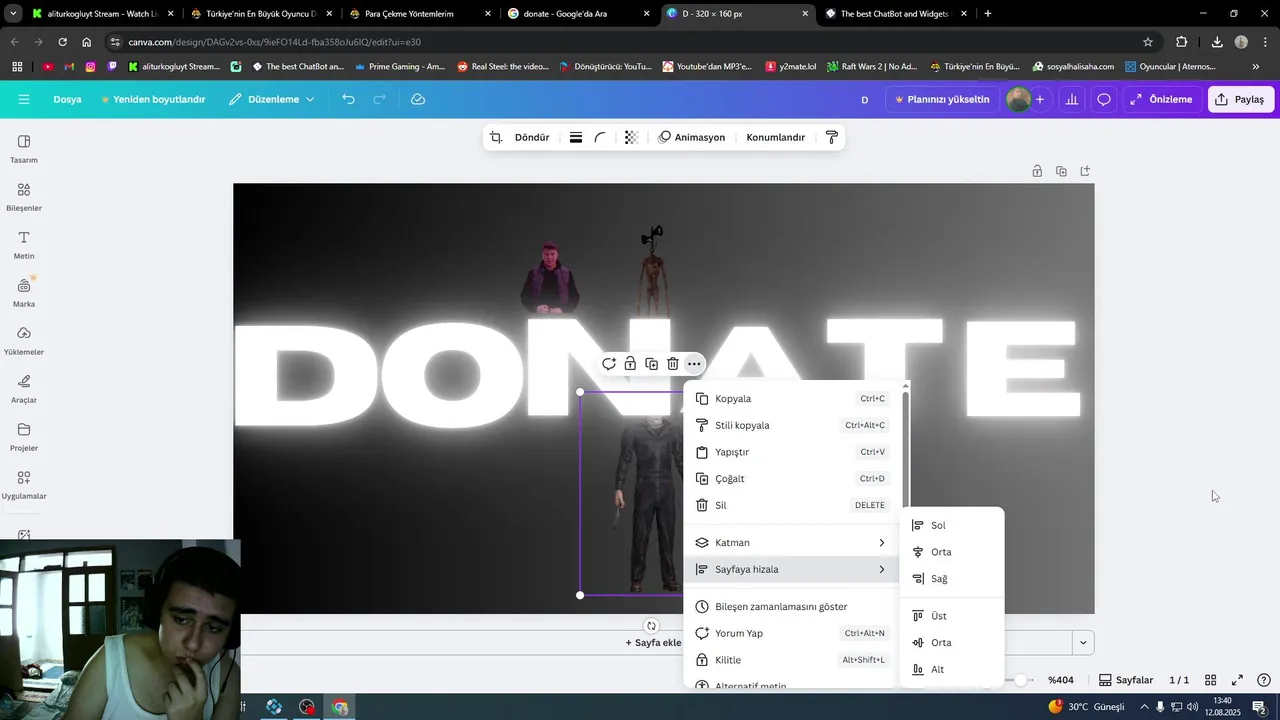Open Uygulamalar apps panel

(x=24, y=484)
